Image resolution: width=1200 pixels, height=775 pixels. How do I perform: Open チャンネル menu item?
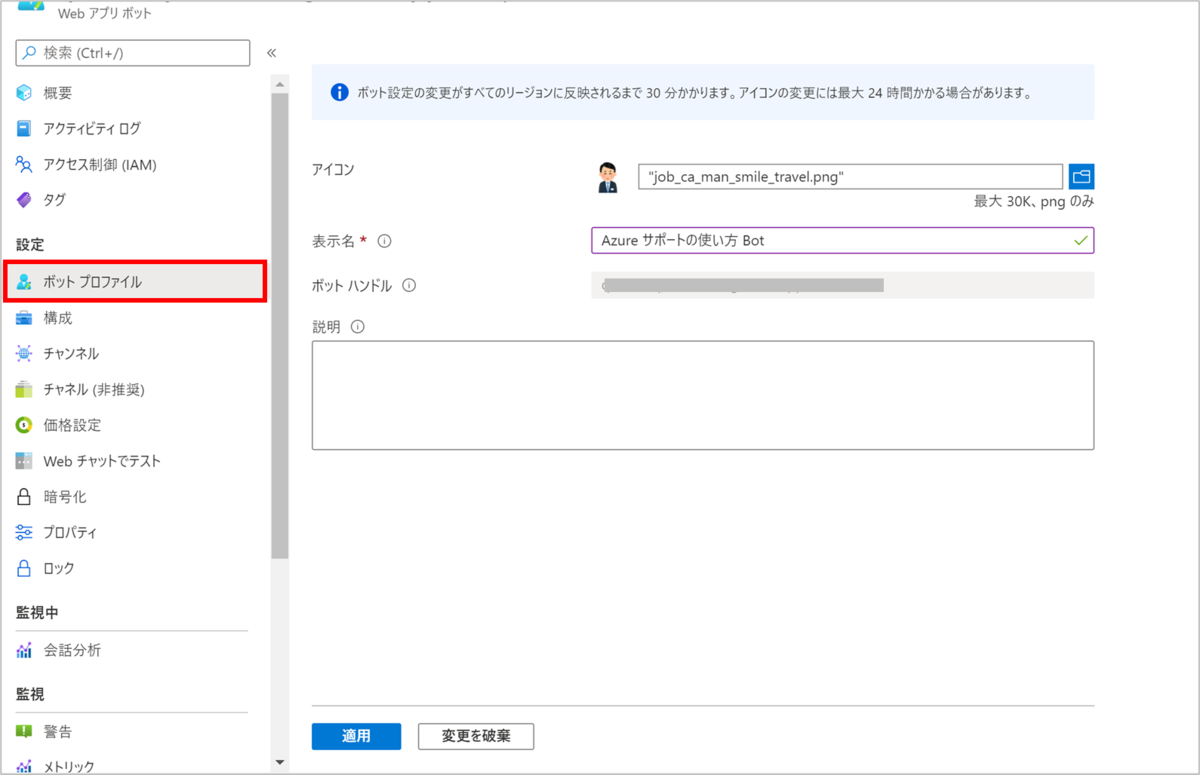71,354
